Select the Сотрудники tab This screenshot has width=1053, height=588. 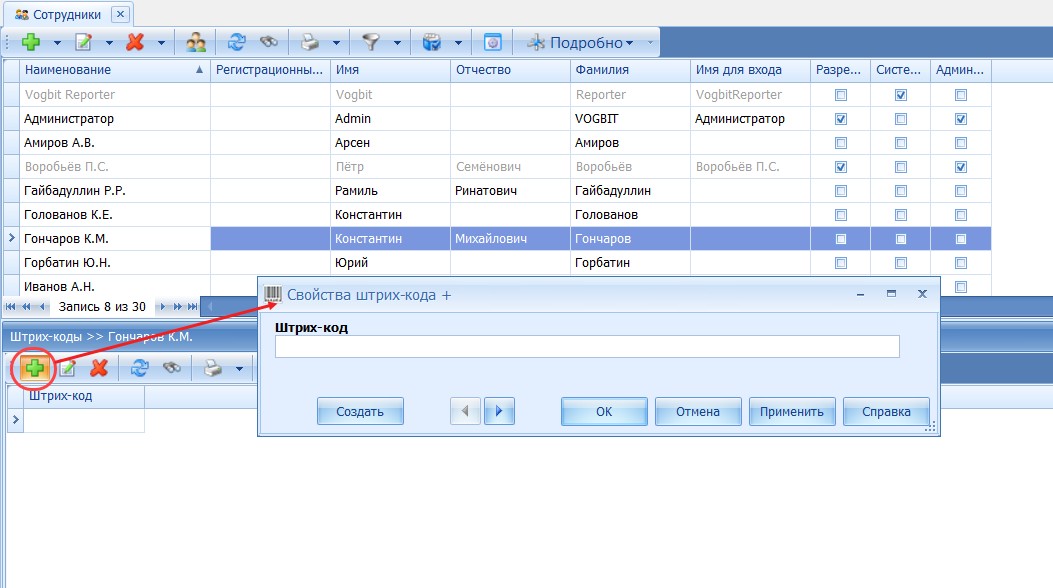click(x=59, y=14)
